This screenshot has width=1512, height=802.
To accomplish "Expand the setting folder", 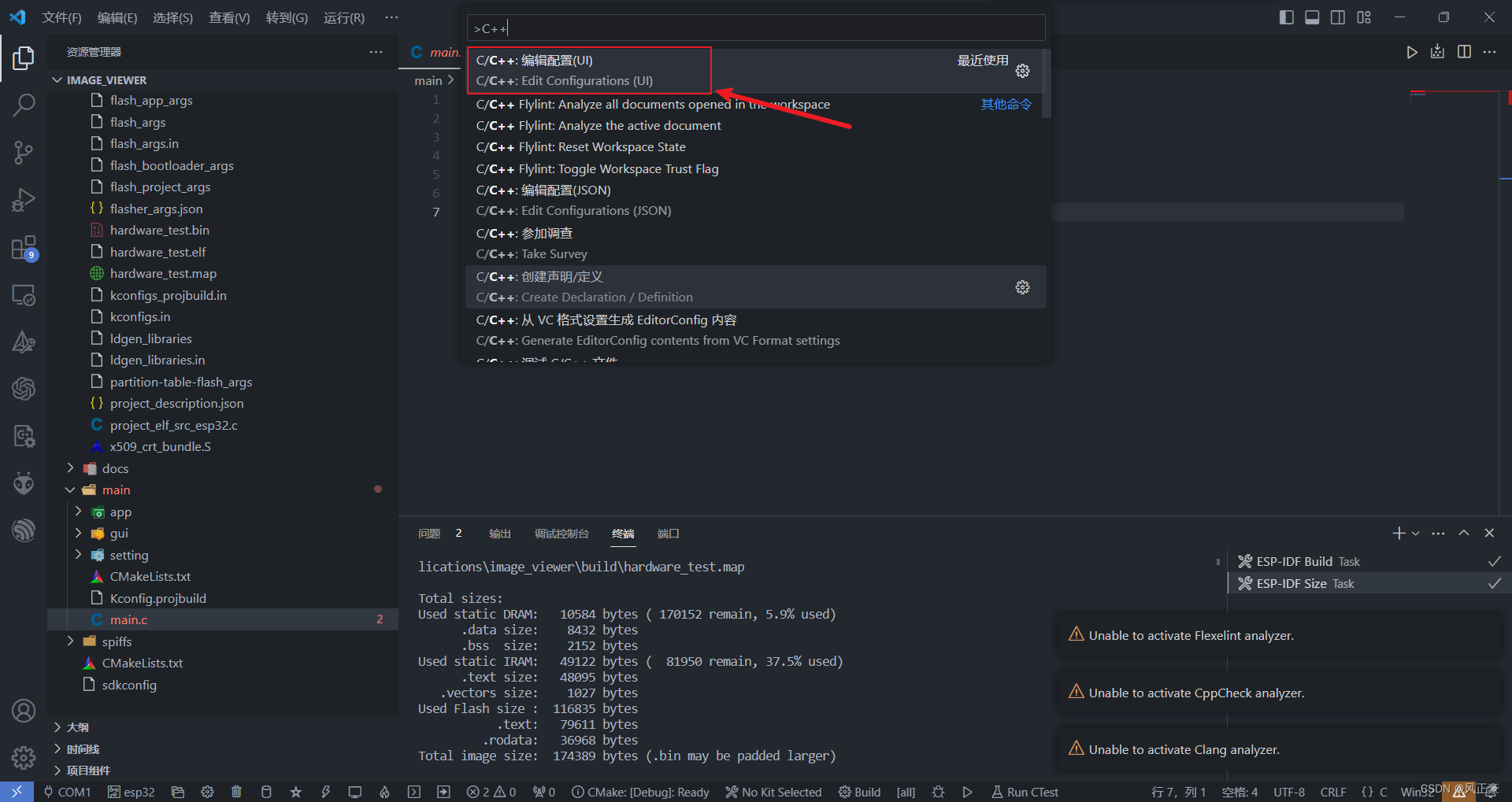I will pyautogui.click(x=78, y=555).
